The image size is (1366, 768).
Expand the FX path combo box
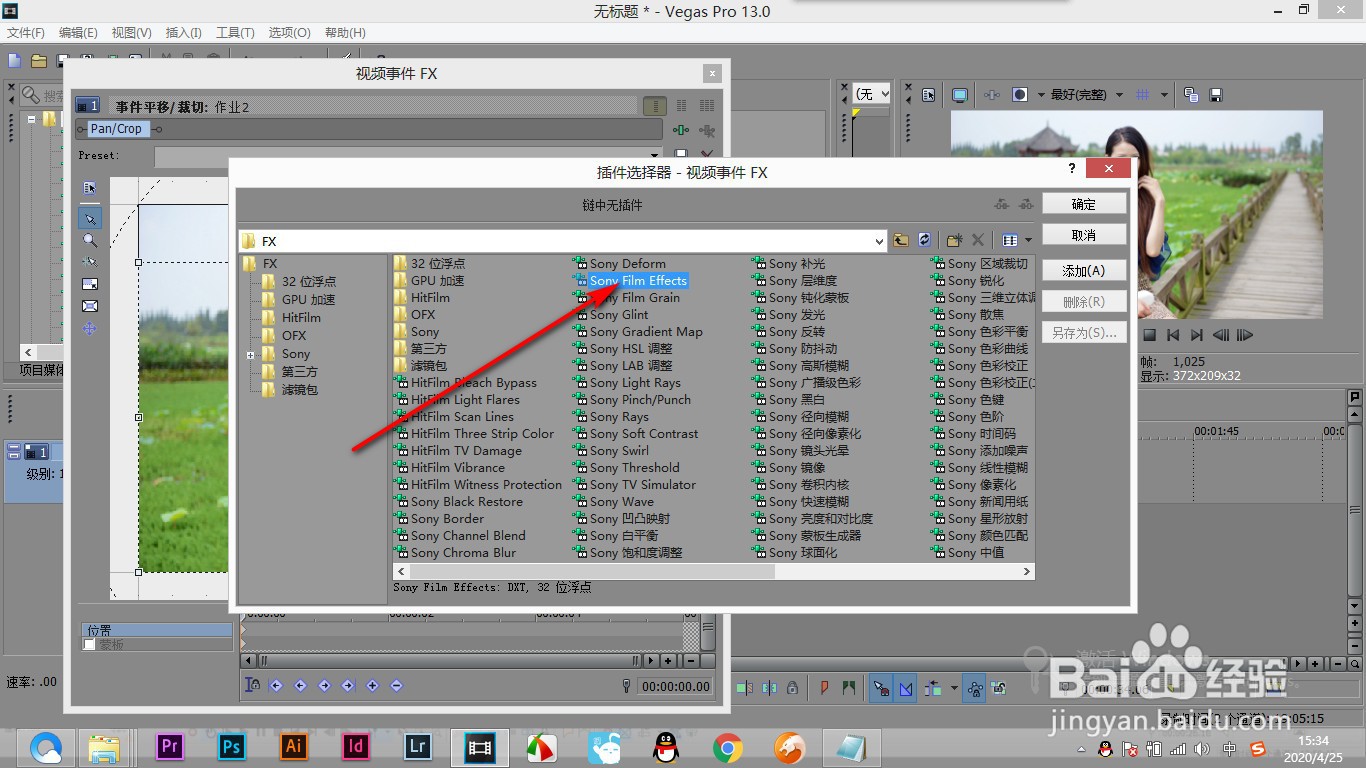pos(880,241)
